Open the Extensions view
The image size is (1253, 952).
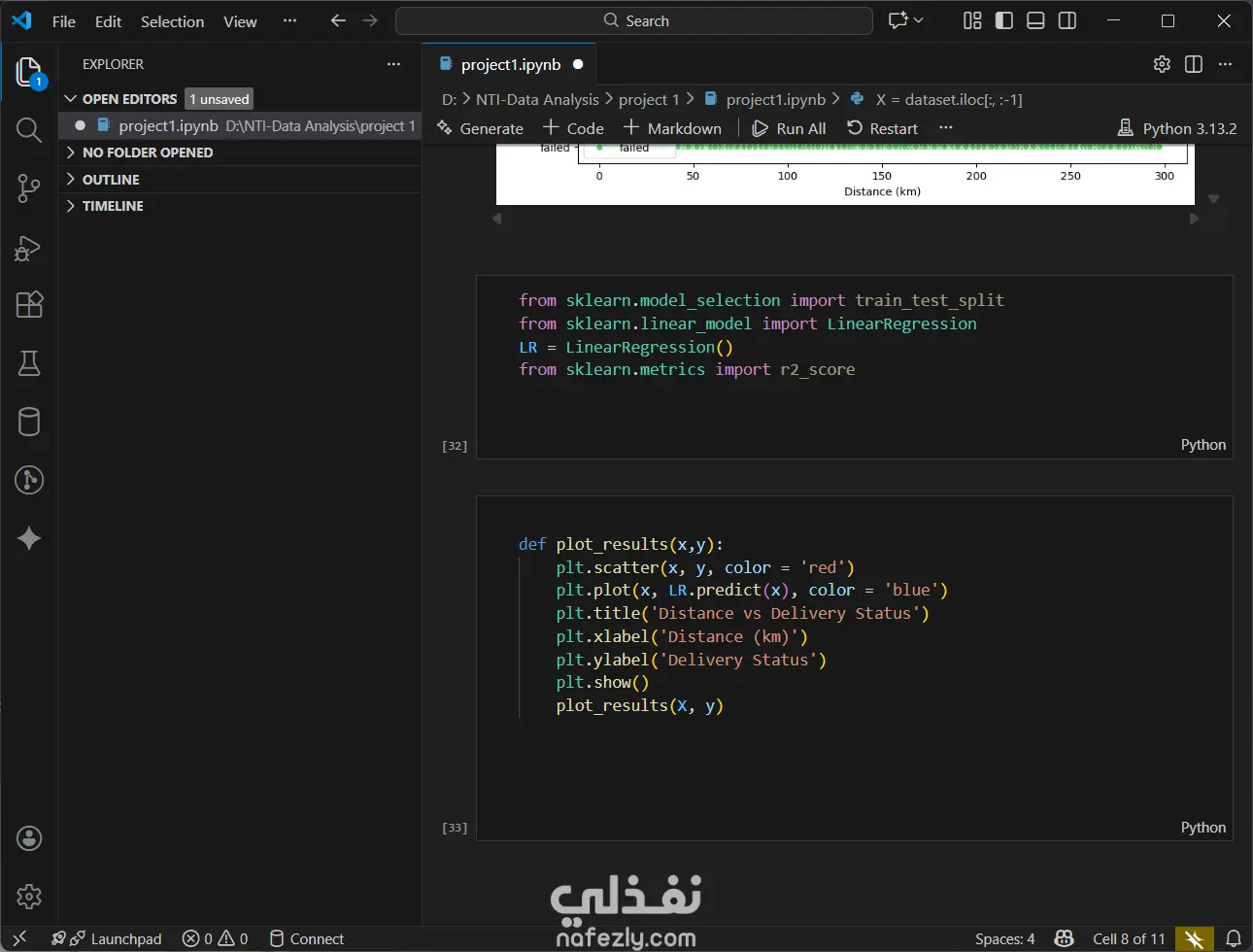(x=29, y=305)
